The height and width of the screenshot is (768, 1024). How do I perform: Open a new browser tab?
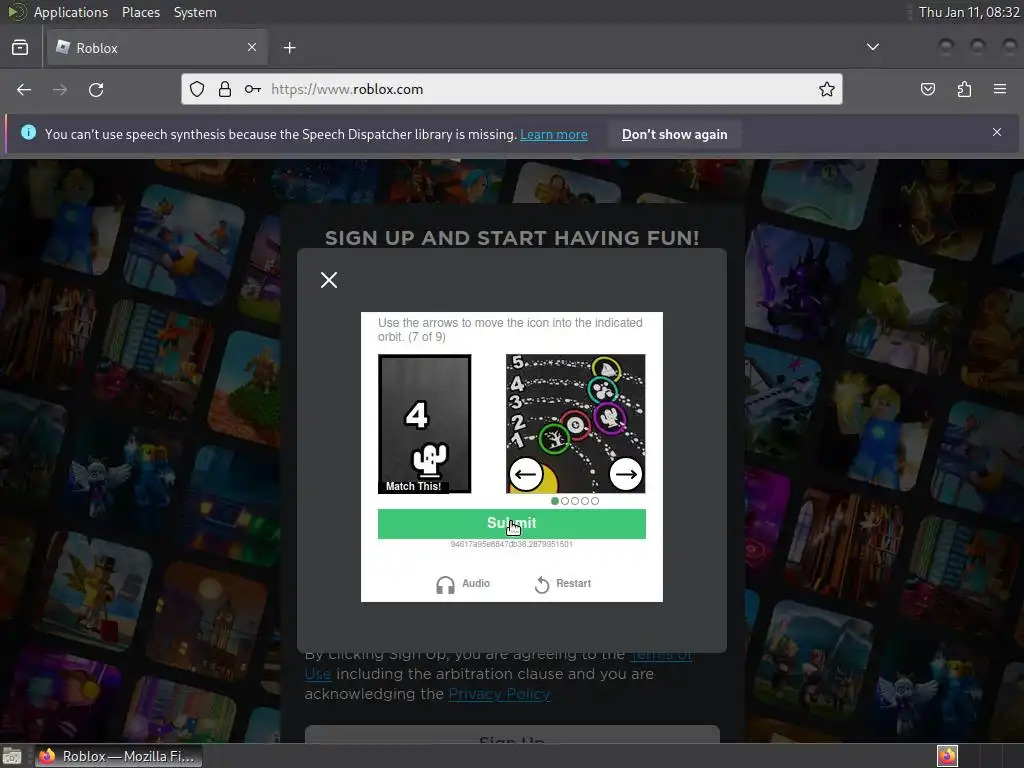290,48
